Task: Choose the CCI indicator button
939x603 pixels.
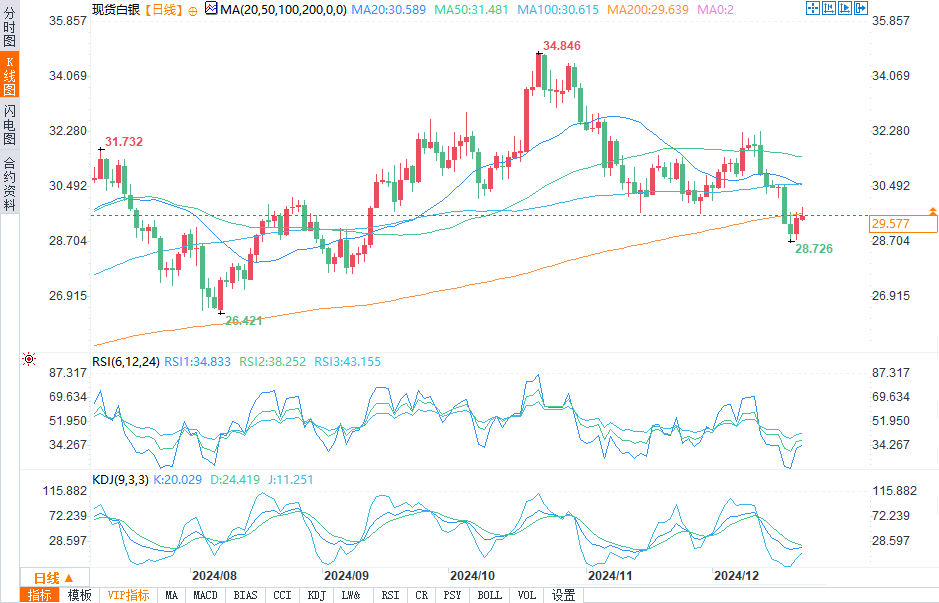Action: 282,595
